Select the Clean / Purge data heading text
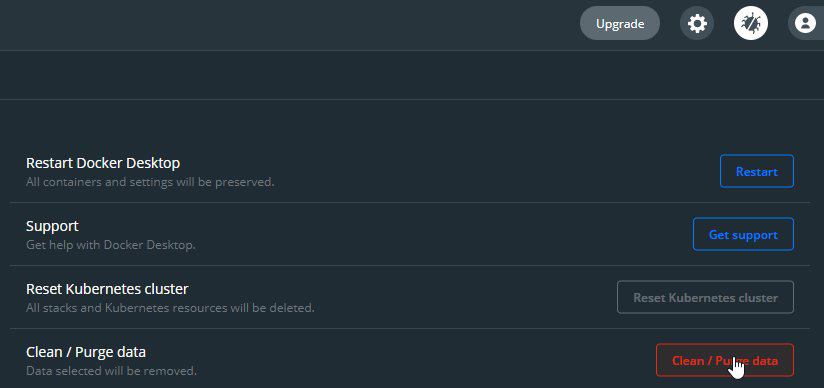The image size is (824, 388). pos(86,352)
